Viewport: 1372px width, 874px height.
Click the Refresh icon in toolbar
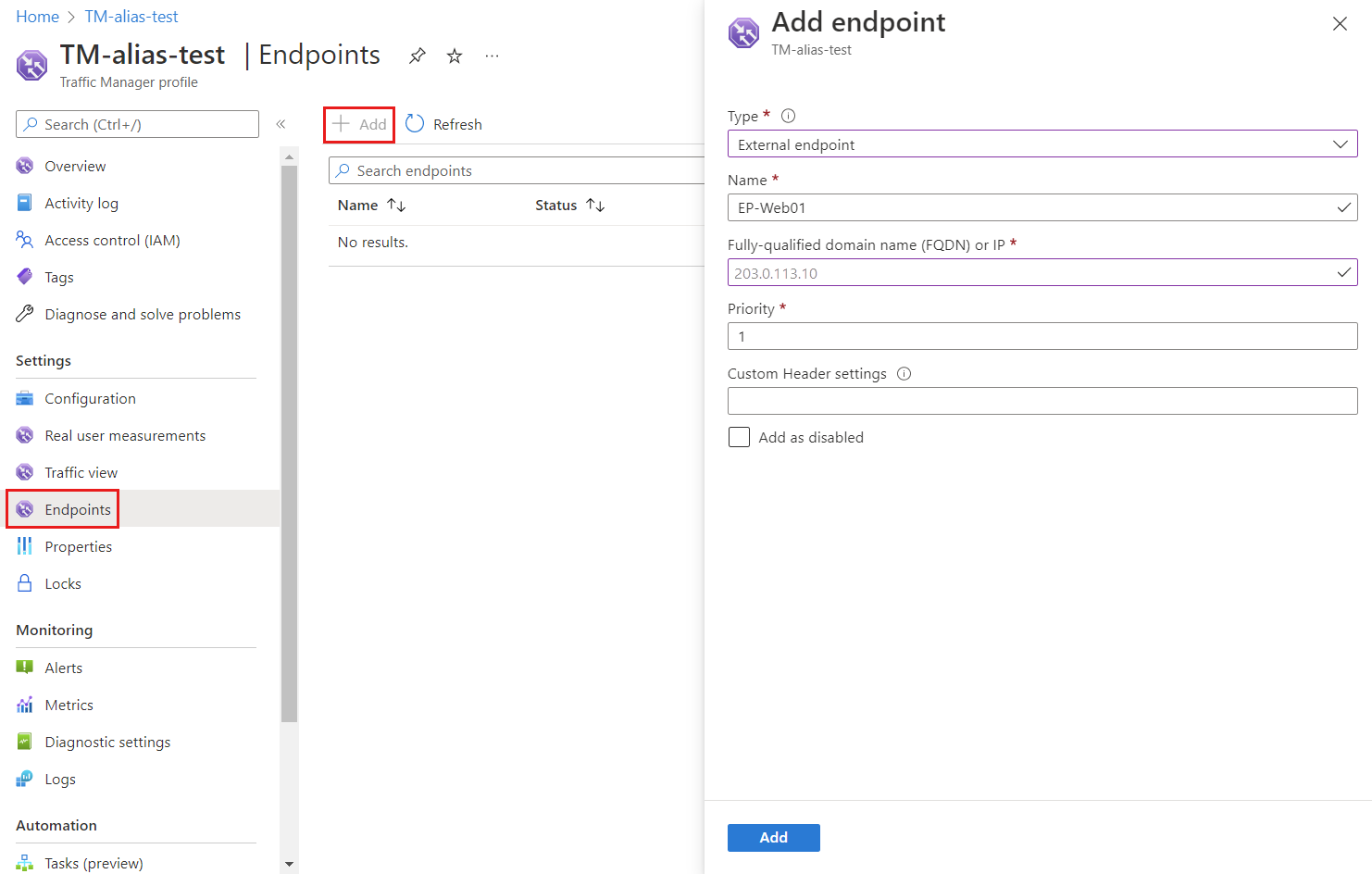tap(415, 124)
